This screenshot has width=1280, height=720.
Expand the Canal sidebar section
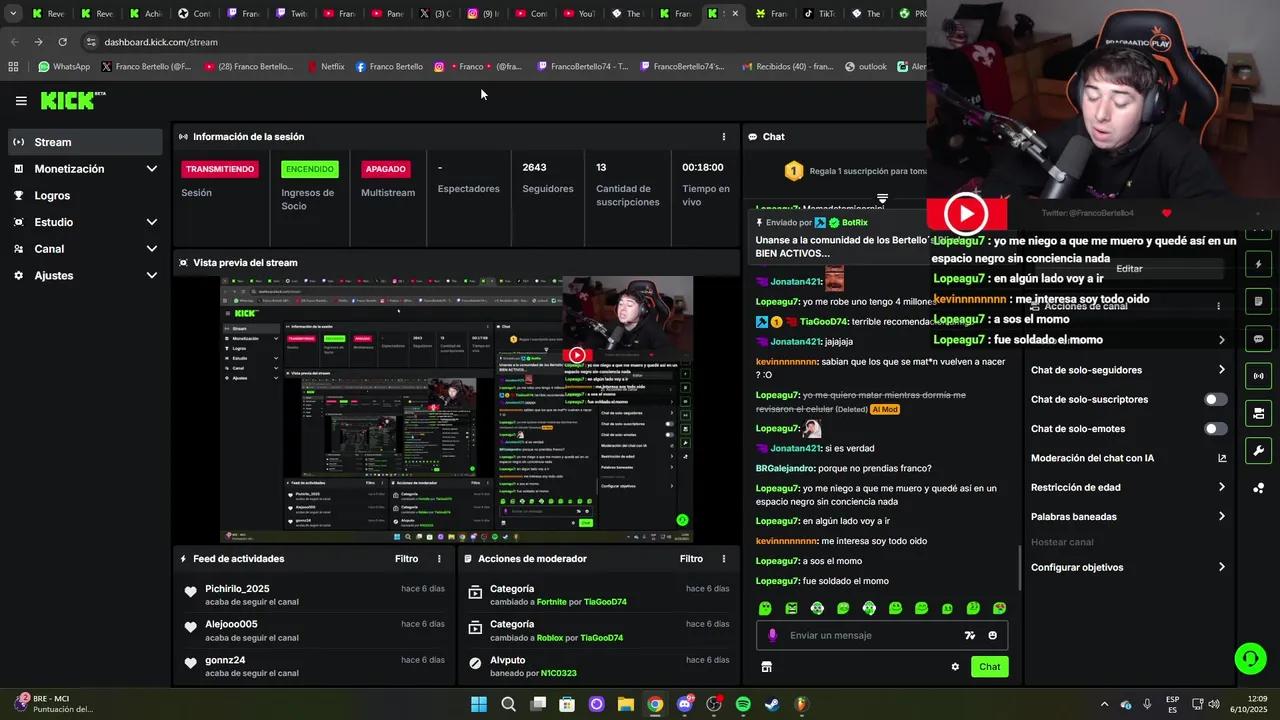85,249
